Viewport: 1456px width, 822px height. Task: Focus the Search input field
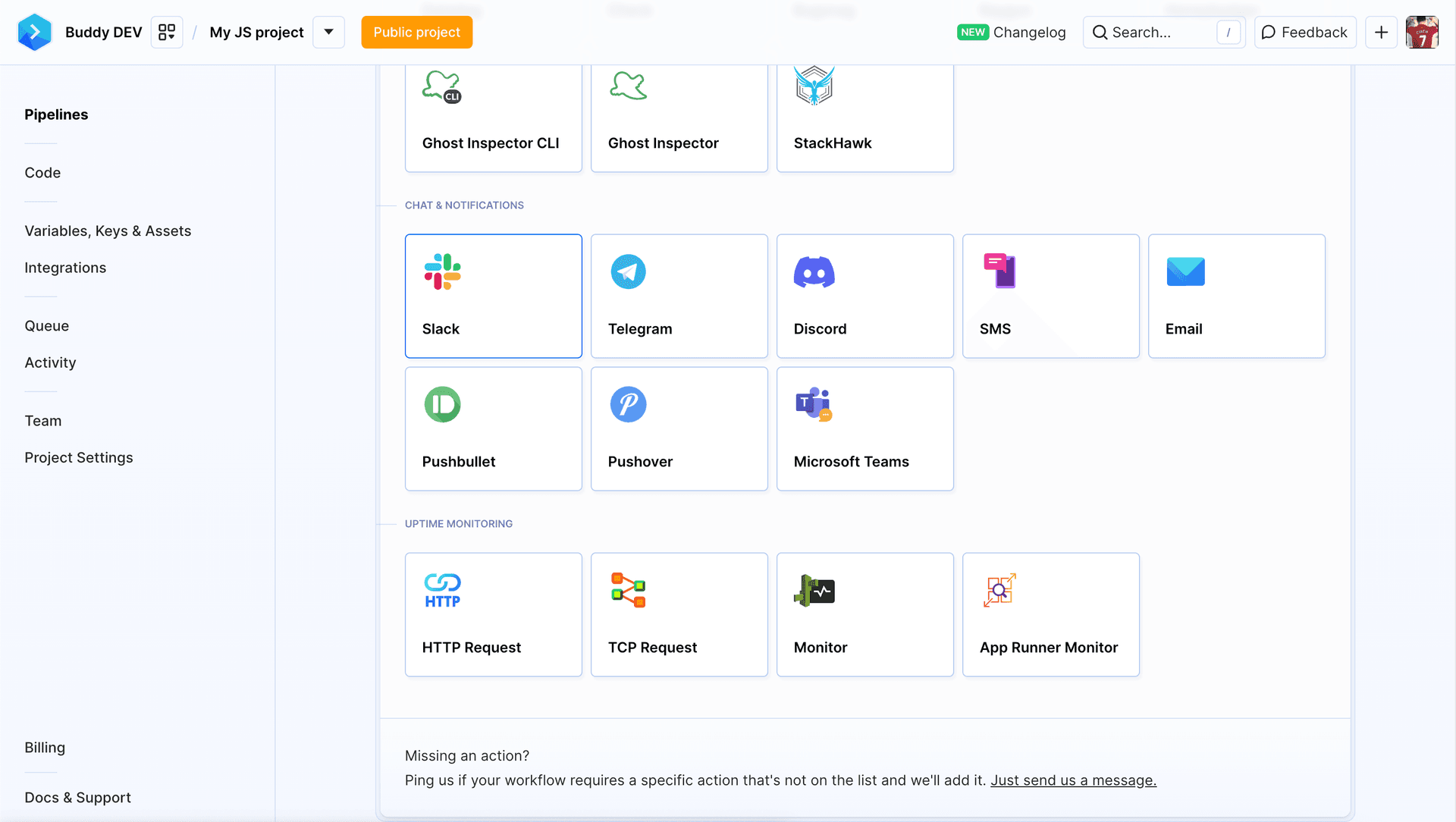(1163, 32)
